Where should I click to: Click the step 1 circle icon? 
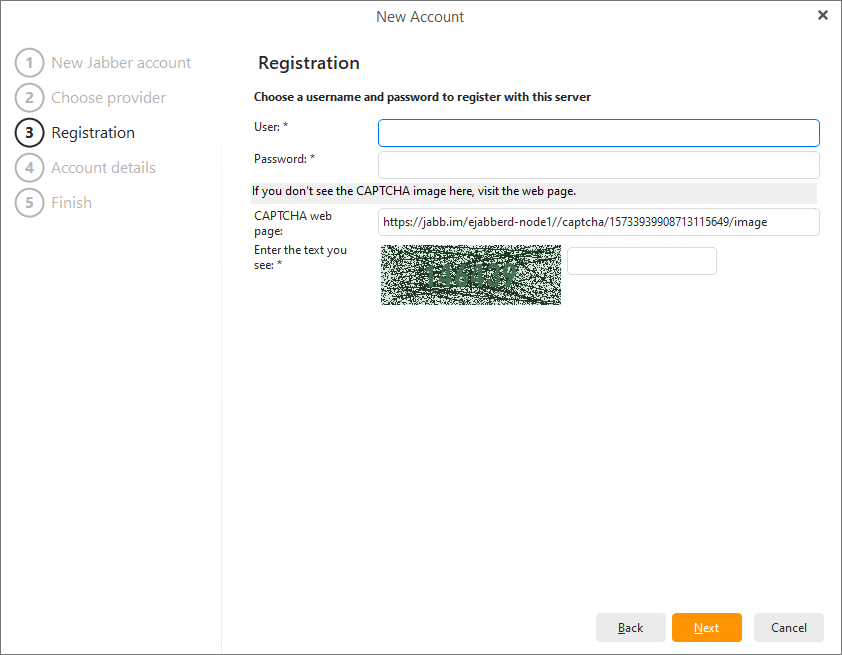coord(29,63)
